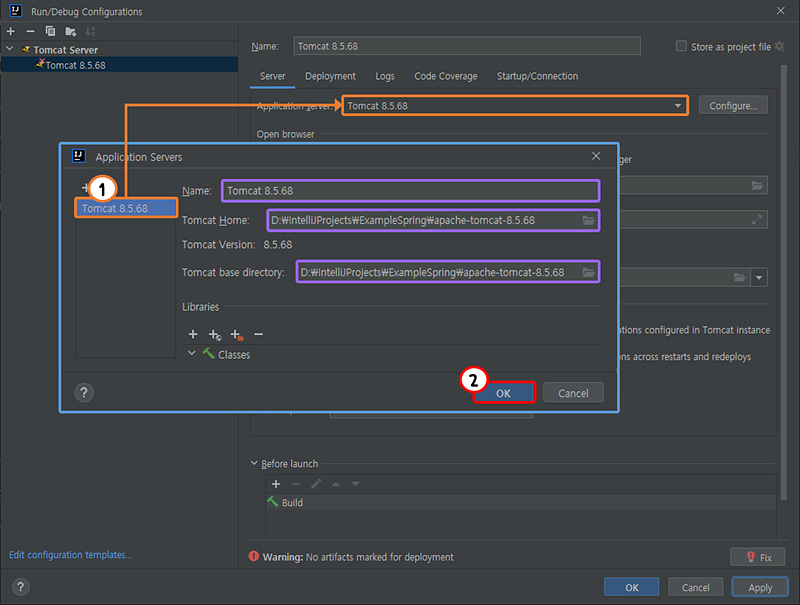Click the Configure... button
Image resolution: width=800 pixels, height=605 pixels.
pos(733,106)
